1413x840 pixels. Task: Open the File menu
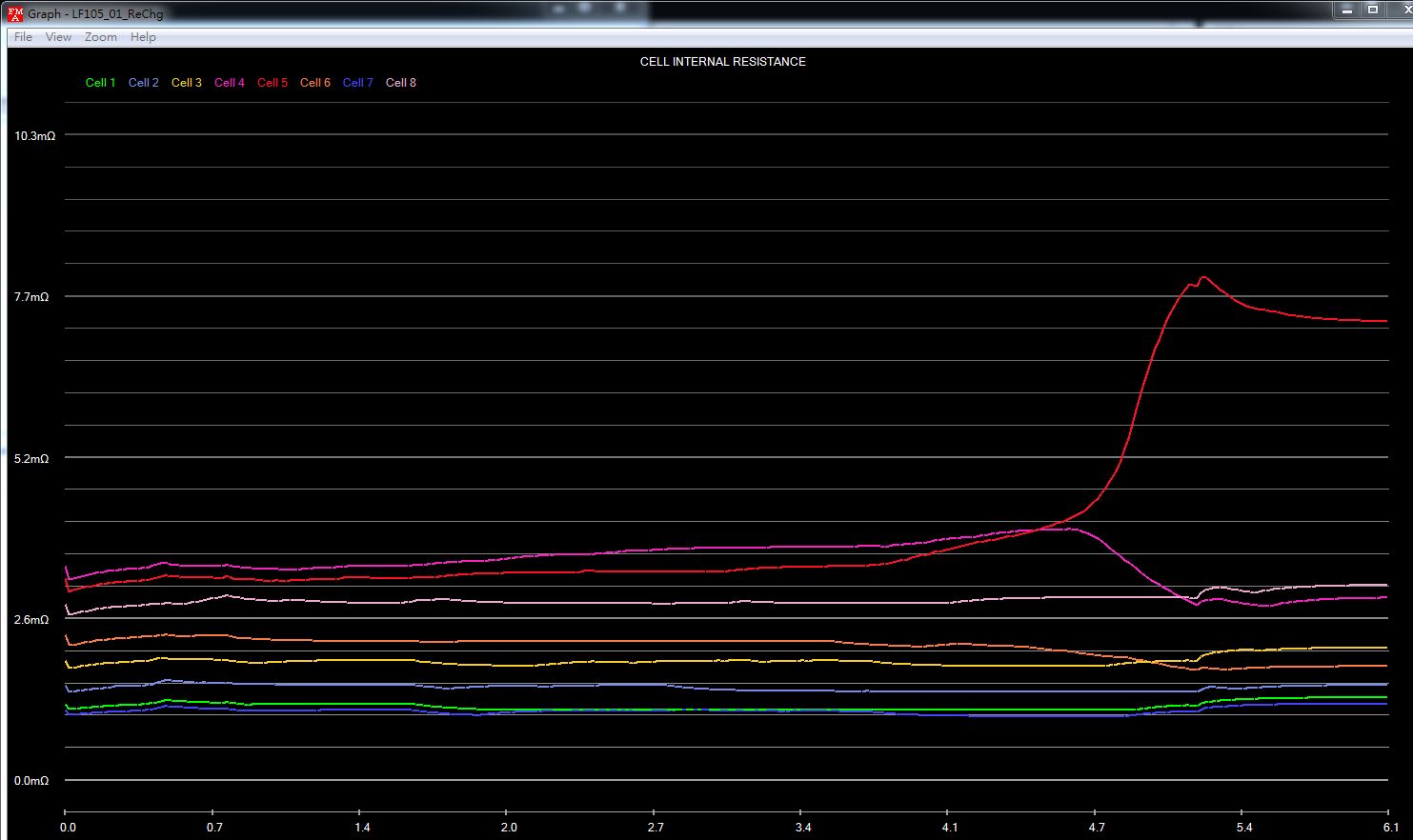point(24,37)
